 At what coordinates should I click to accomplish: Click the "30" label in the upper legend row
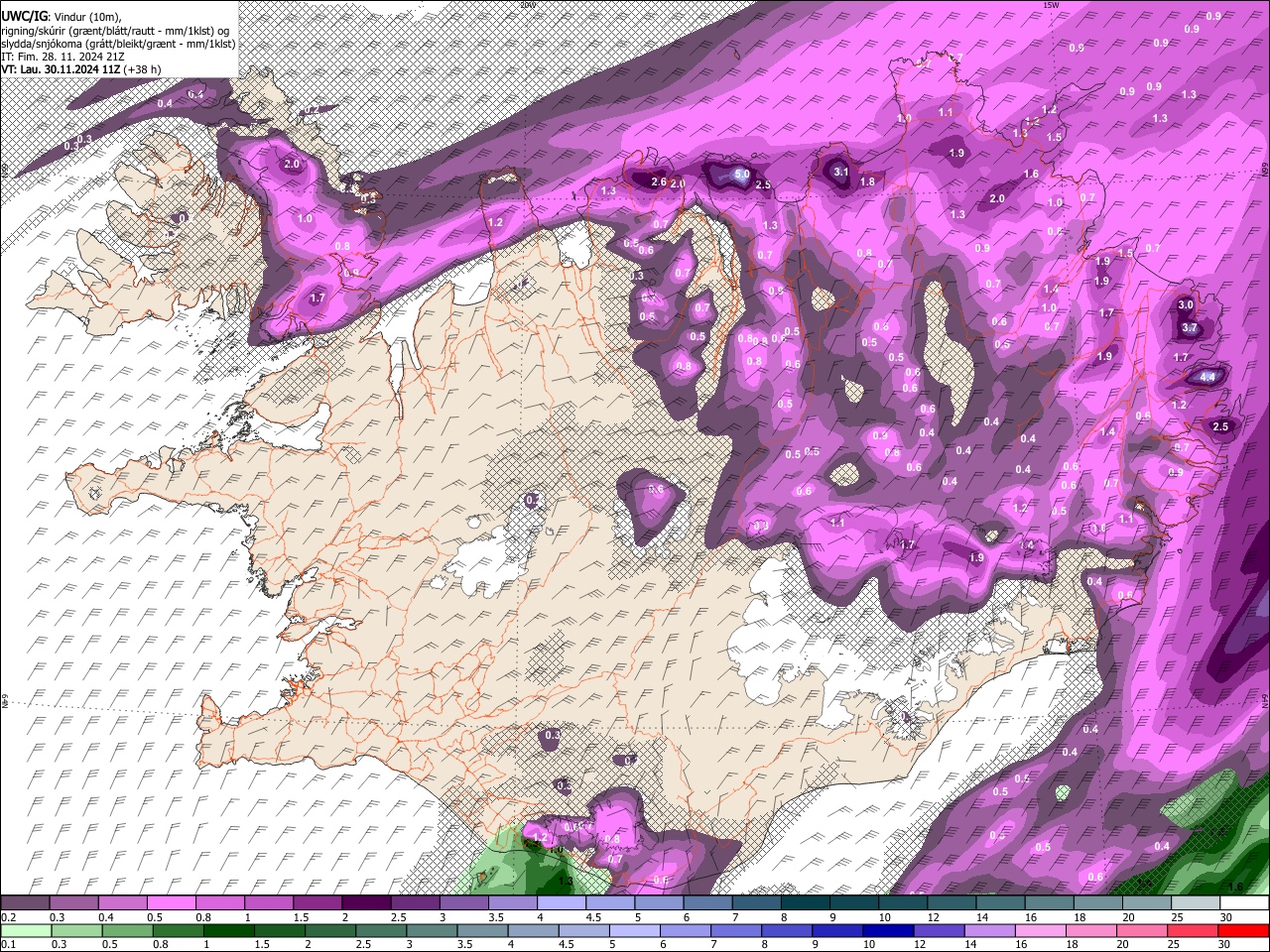pos(1226,917)
